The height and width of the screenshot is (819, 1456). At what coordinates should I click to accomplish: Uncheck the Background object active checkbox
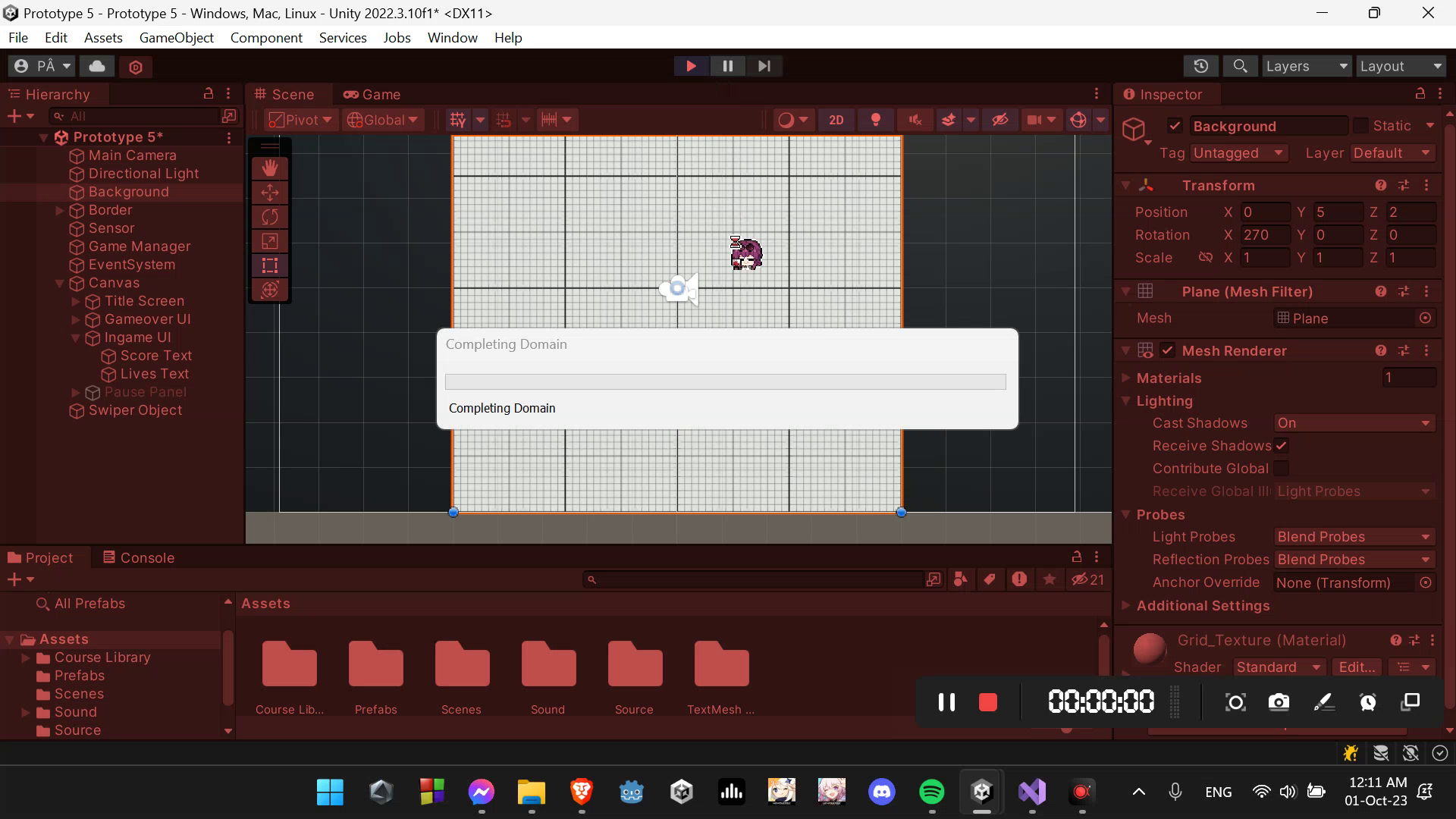tap(1175, 126)
